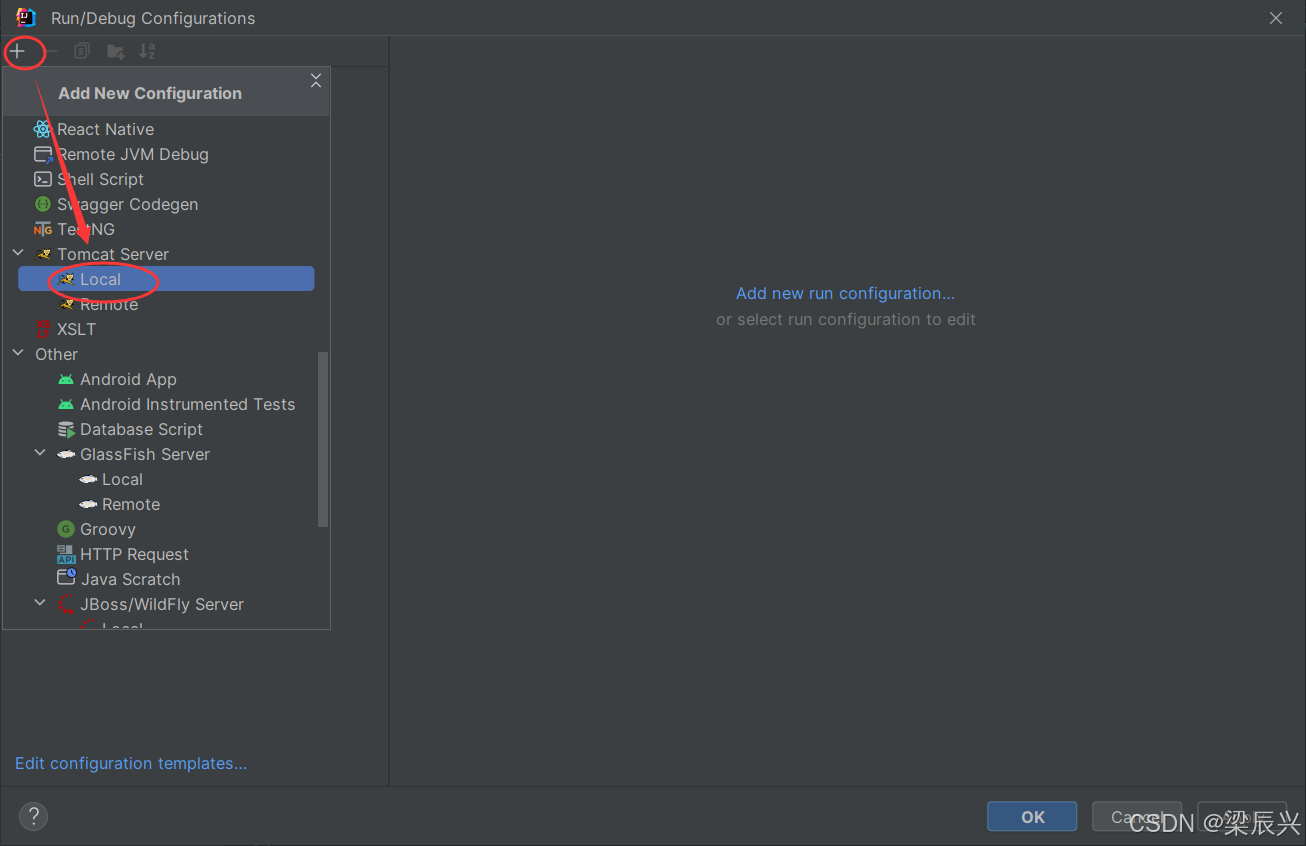Select Local under Tomcat Server
Image resolution: width=1306 pixels, height=846 pixels.
pos(166,279)
